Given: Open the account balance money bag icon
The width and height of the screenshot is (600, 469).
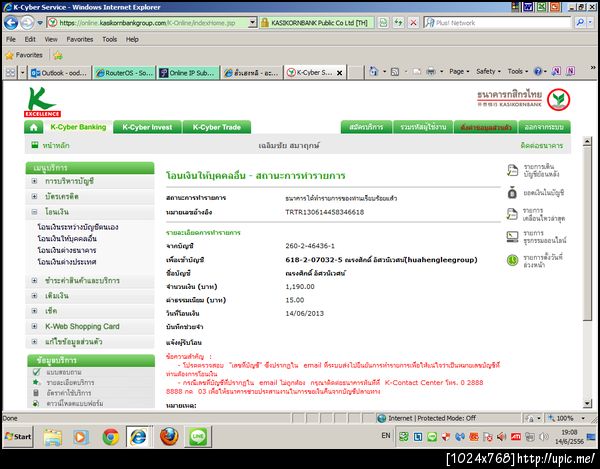Looking at the screenshot, I should [512, 192].
